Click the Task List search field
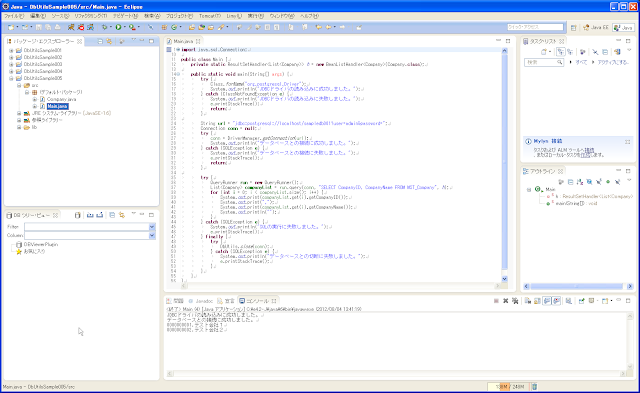640x393 pixels. point(544,62)
